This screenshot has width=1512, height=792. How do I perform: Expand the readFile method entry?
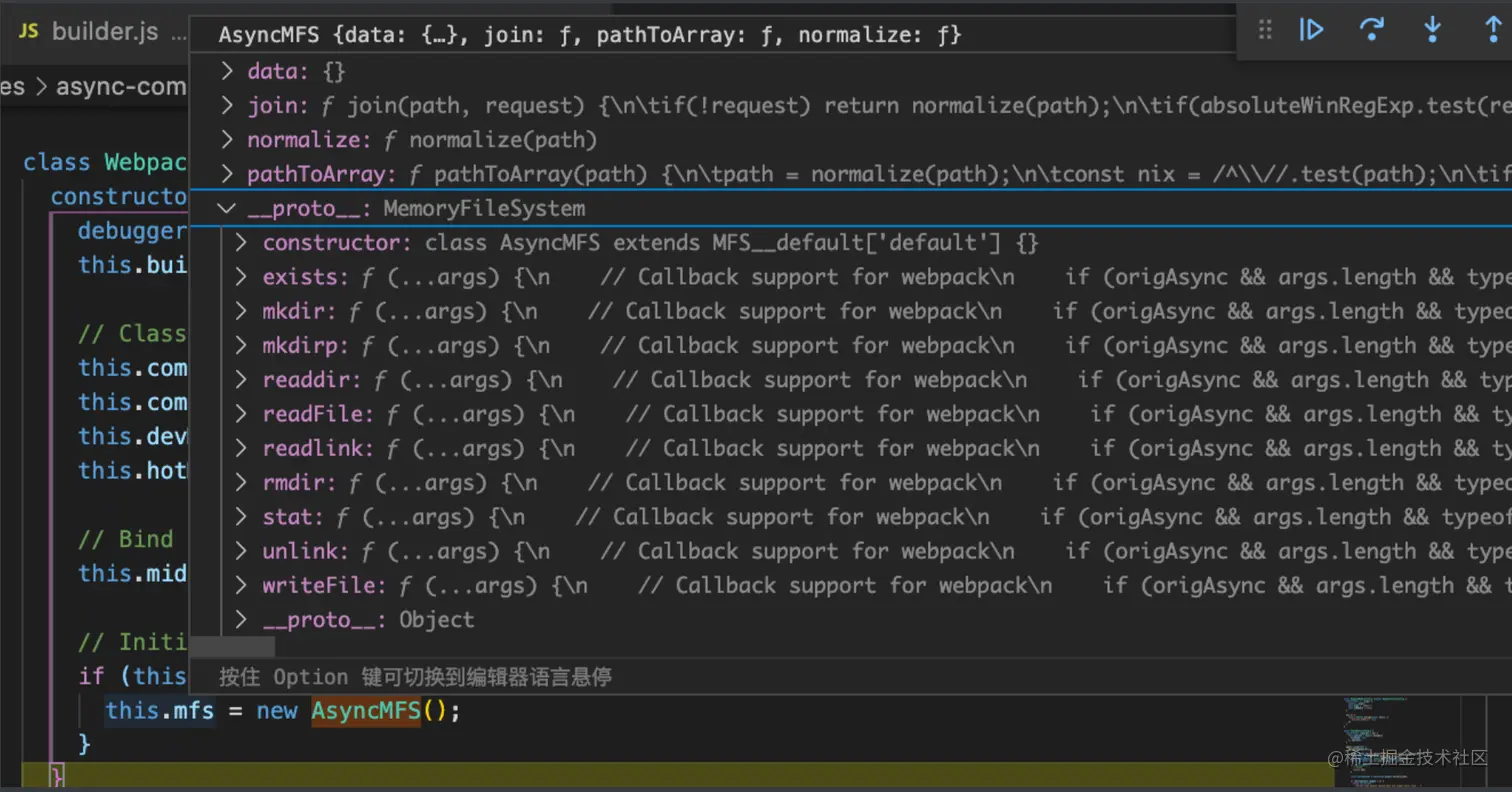241,414
